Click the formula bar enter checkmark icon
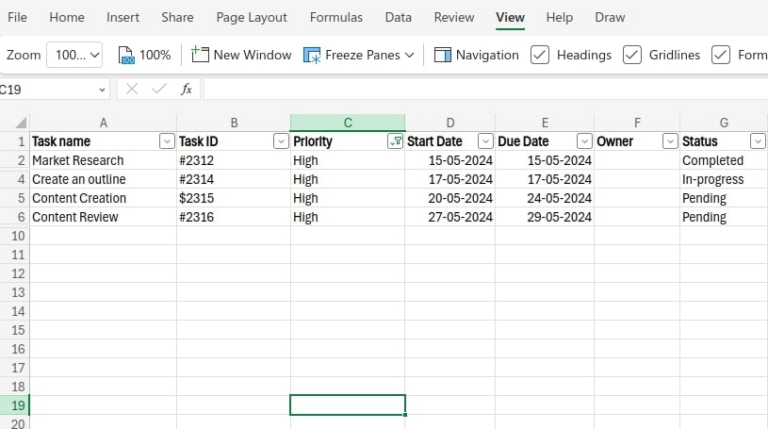The image size is (768, 429). (158, 90)
